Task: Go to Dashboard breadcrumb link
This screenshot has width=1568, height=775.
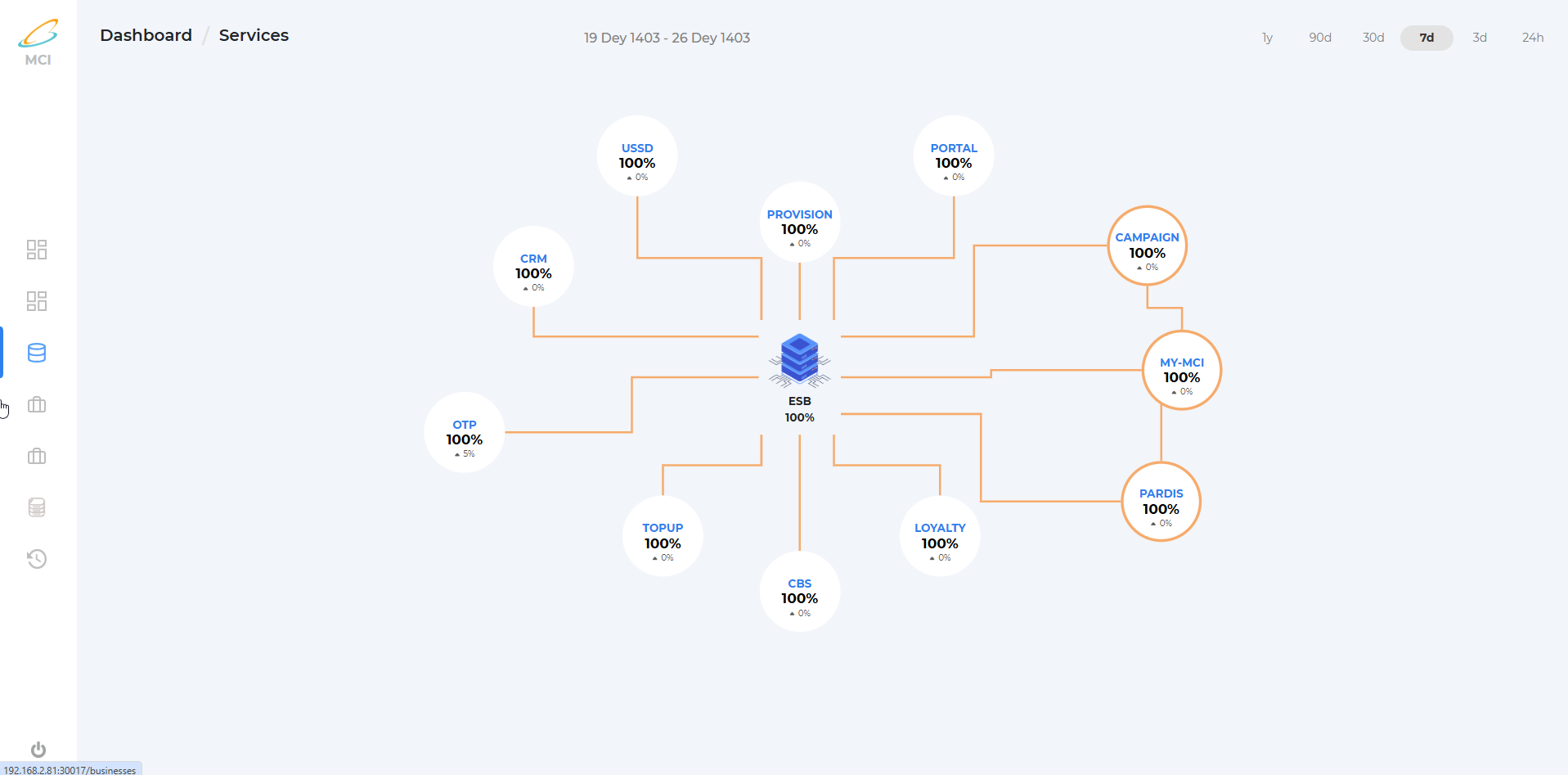Action: pos(146,35)
